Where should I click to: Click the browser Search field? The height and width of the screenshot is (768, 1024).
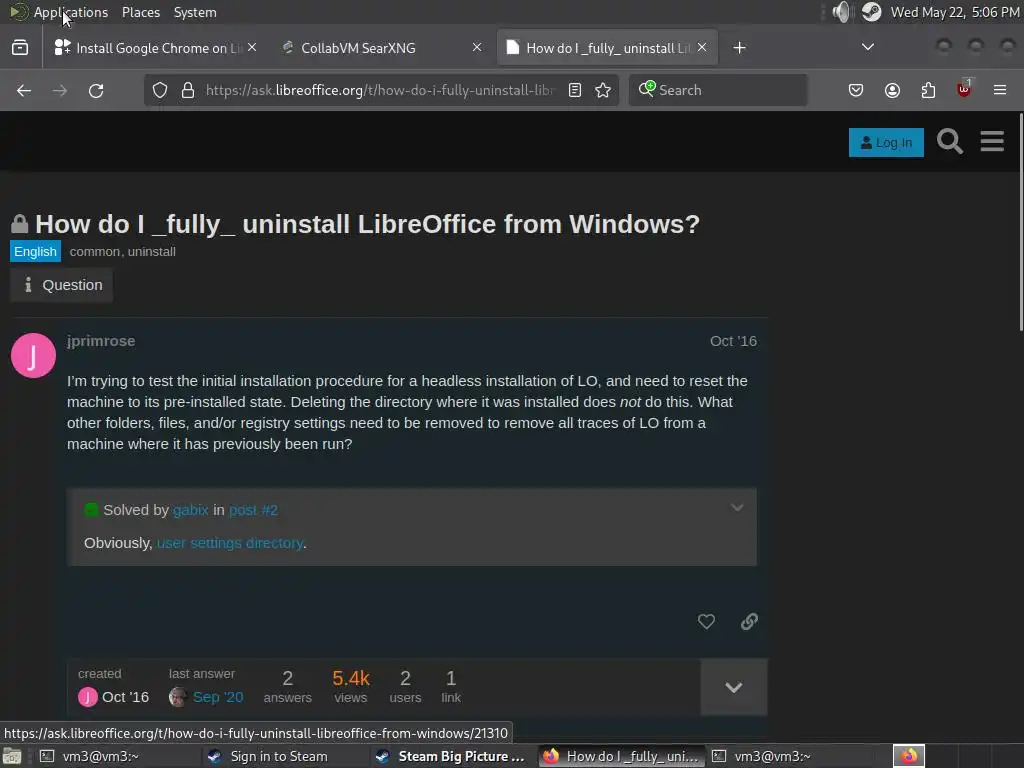(718, 90)
